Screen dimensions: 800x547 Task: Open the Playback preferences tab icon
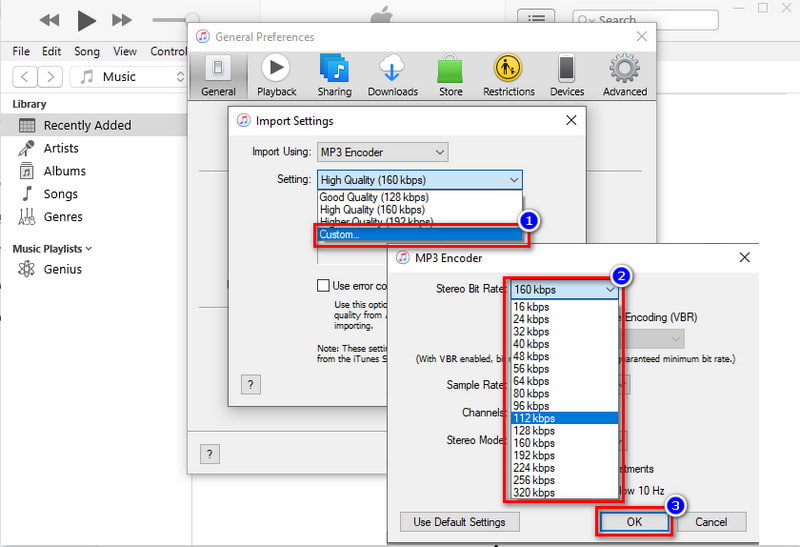coord(276,69)
